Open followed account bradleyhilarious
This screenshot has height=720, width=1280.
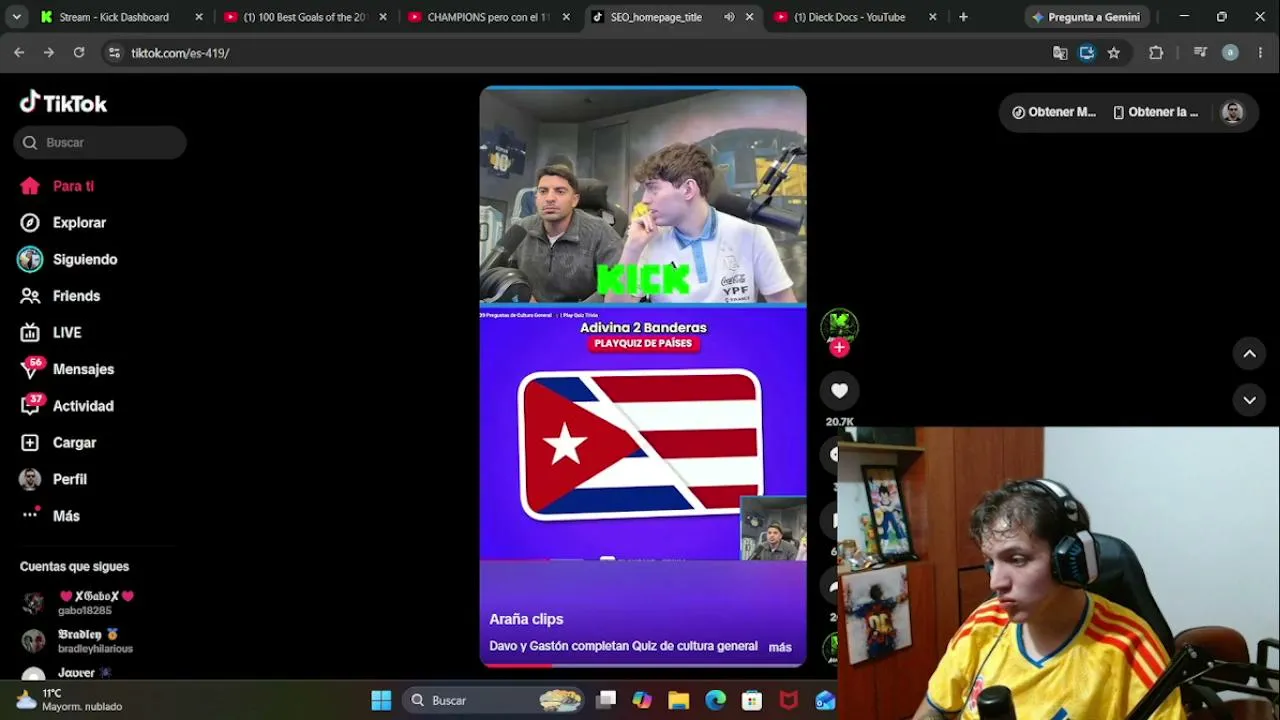click(x=78, y=641)
